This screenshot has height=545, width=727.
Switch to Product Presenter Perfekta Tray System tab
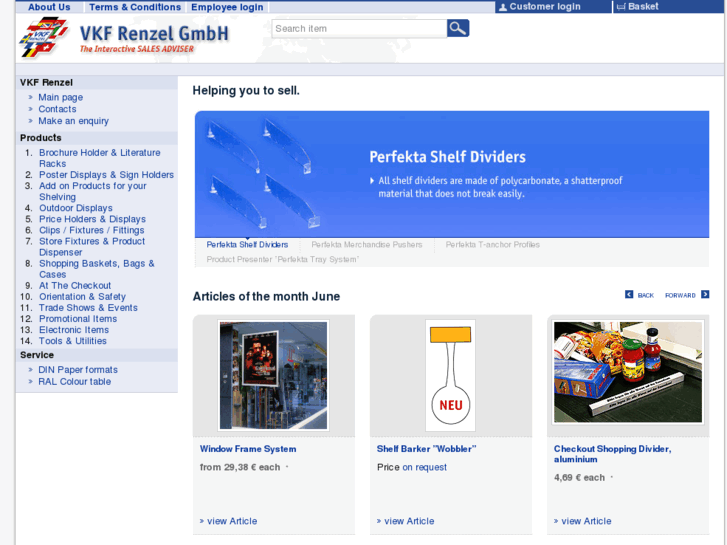(282, 259)
